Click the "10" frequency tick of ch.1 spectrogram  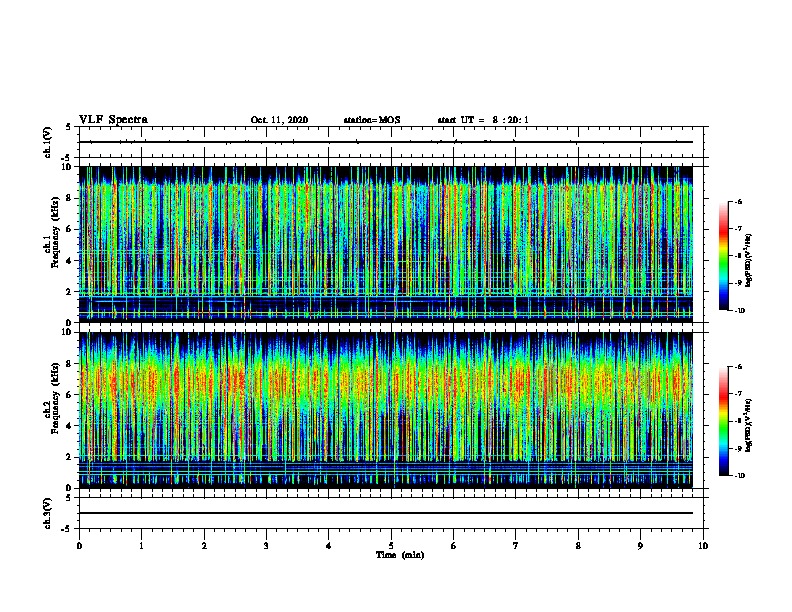pos(68,167)
